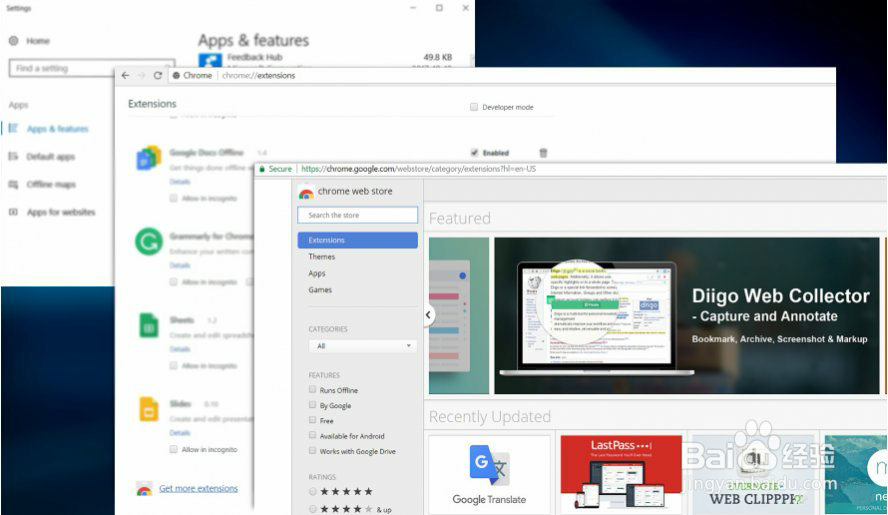Click the Slides extension icon

point(149,409)
